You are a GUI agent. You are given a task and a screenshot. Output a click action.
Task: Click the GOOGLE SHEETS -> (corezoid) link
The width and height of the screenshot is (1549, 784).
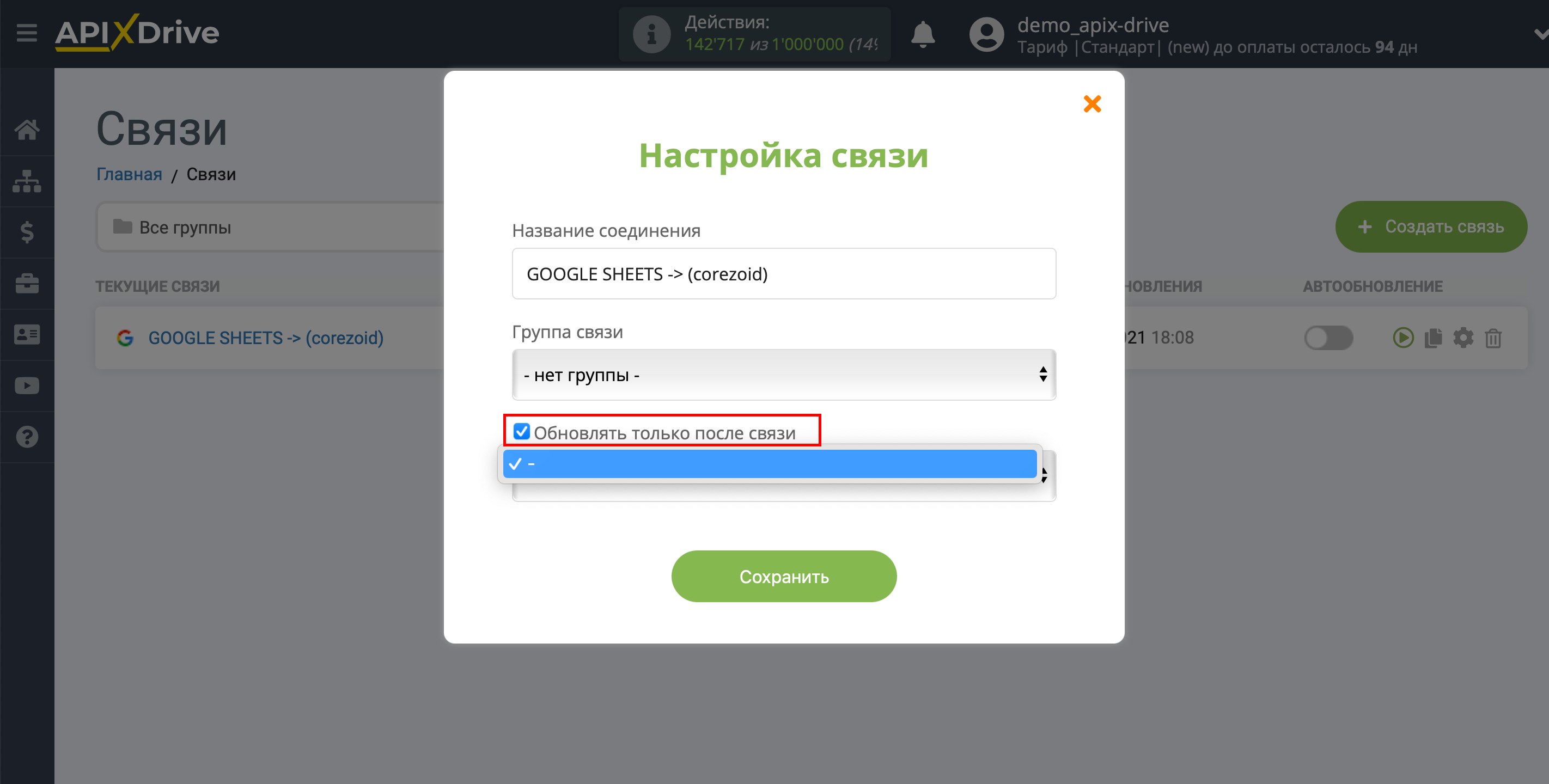264,337
